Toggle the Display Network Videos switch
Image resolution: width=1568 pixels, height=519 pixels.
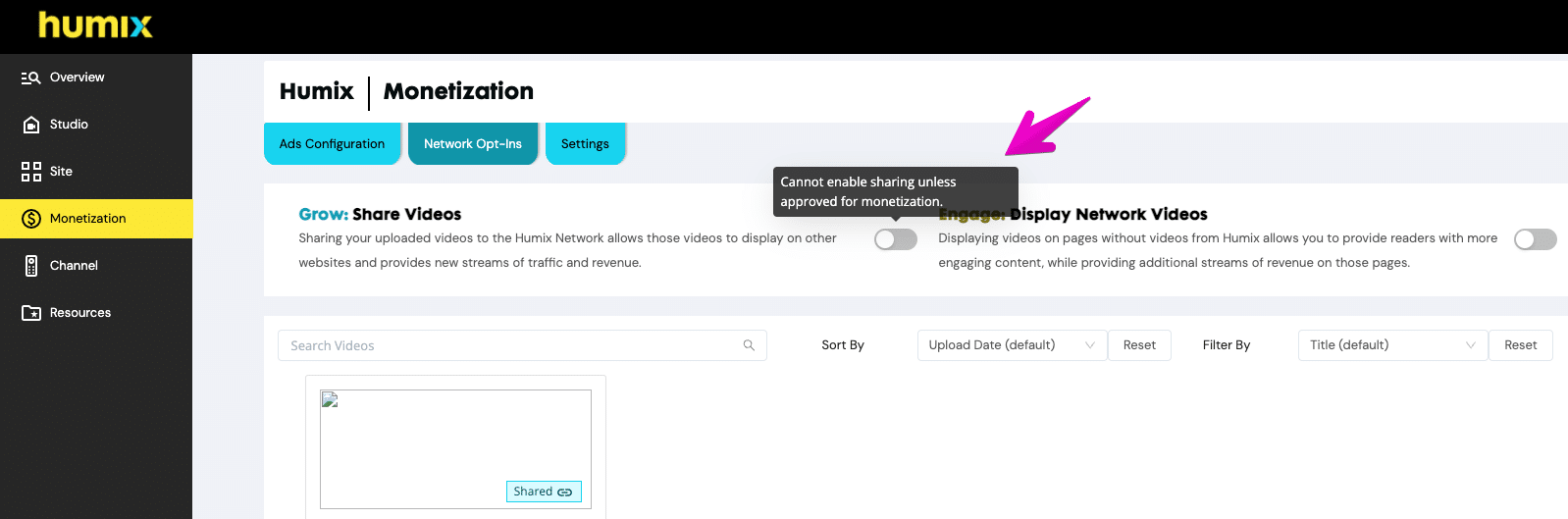point(1536,239)
